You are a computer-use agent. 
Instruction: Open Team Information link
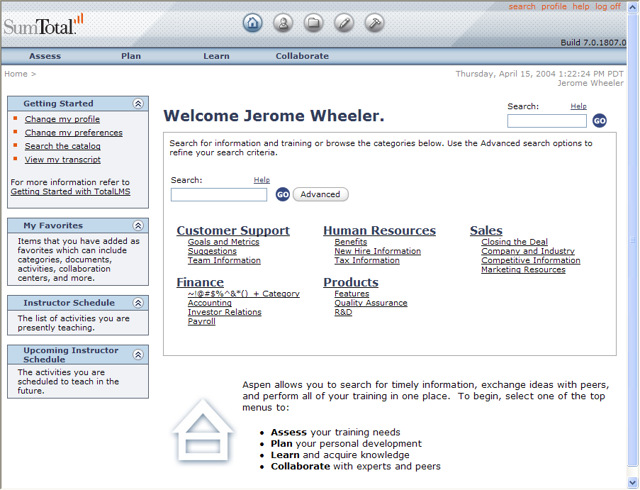[x=224, y=261]
